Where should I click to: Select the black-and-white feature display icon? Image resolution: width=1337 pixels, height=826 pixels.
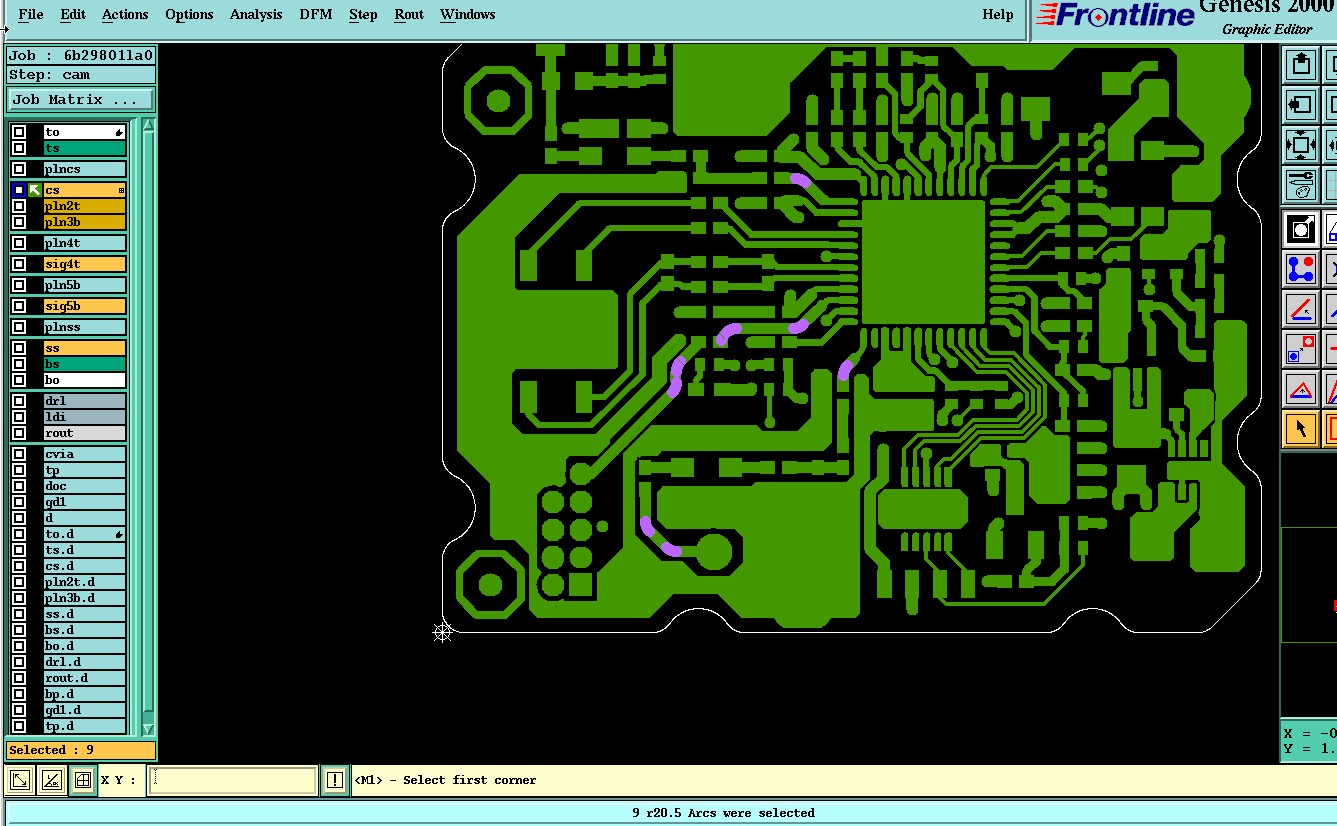tap(1300, 229)
